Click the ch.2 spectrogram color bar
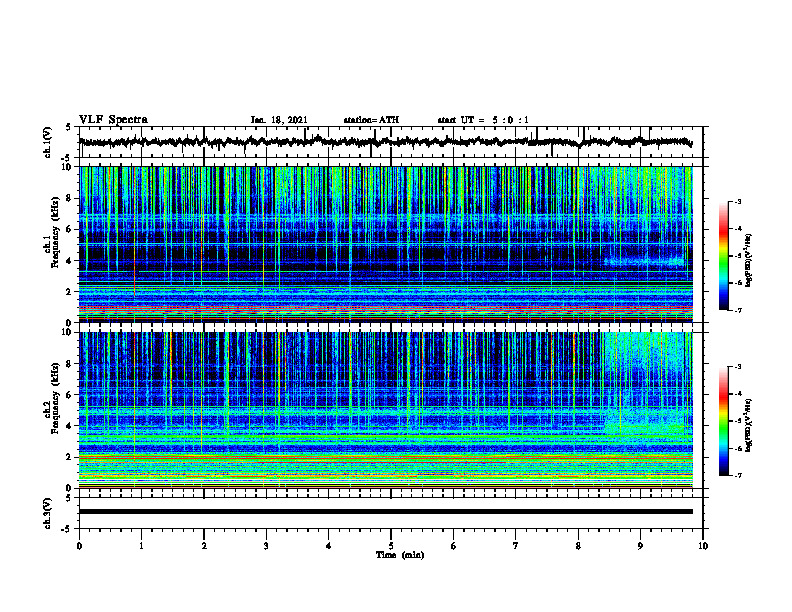Image resolution: width=792 pixels, height=612 pixels. (724, 421)
